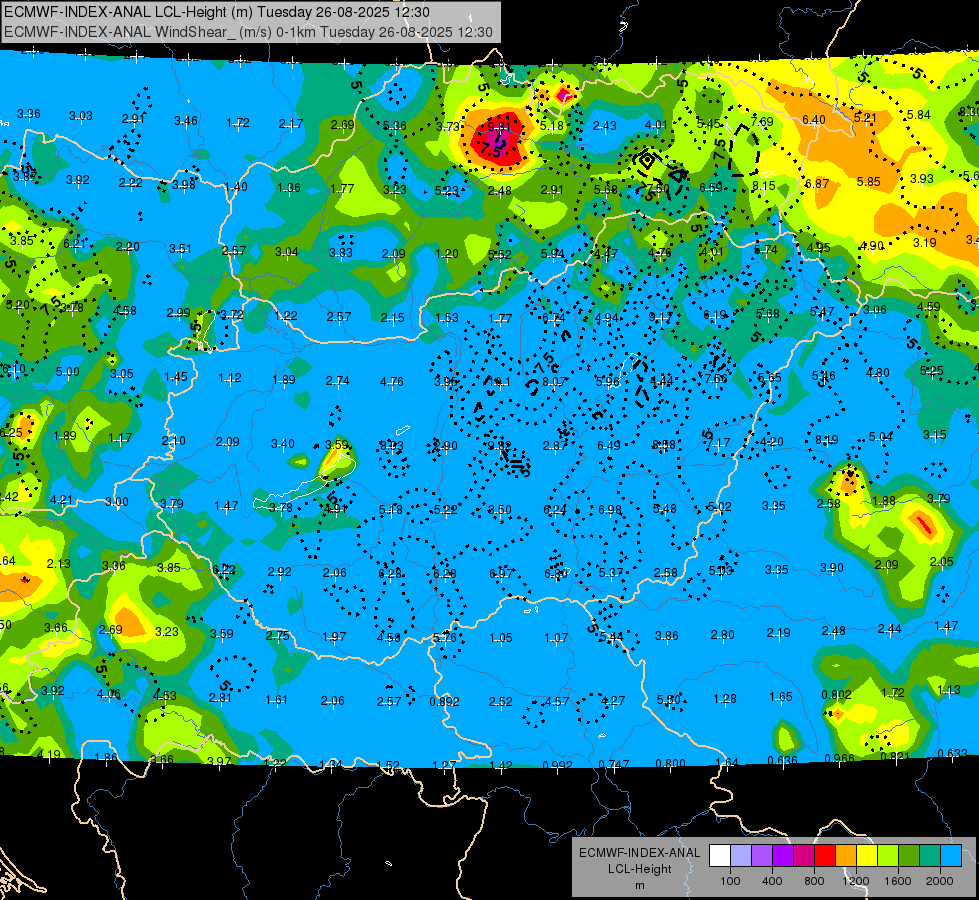Click the wind shear value 3.51
Viewport: 979px width, 900px height.
pyautogui.click(x=180, y=249)
